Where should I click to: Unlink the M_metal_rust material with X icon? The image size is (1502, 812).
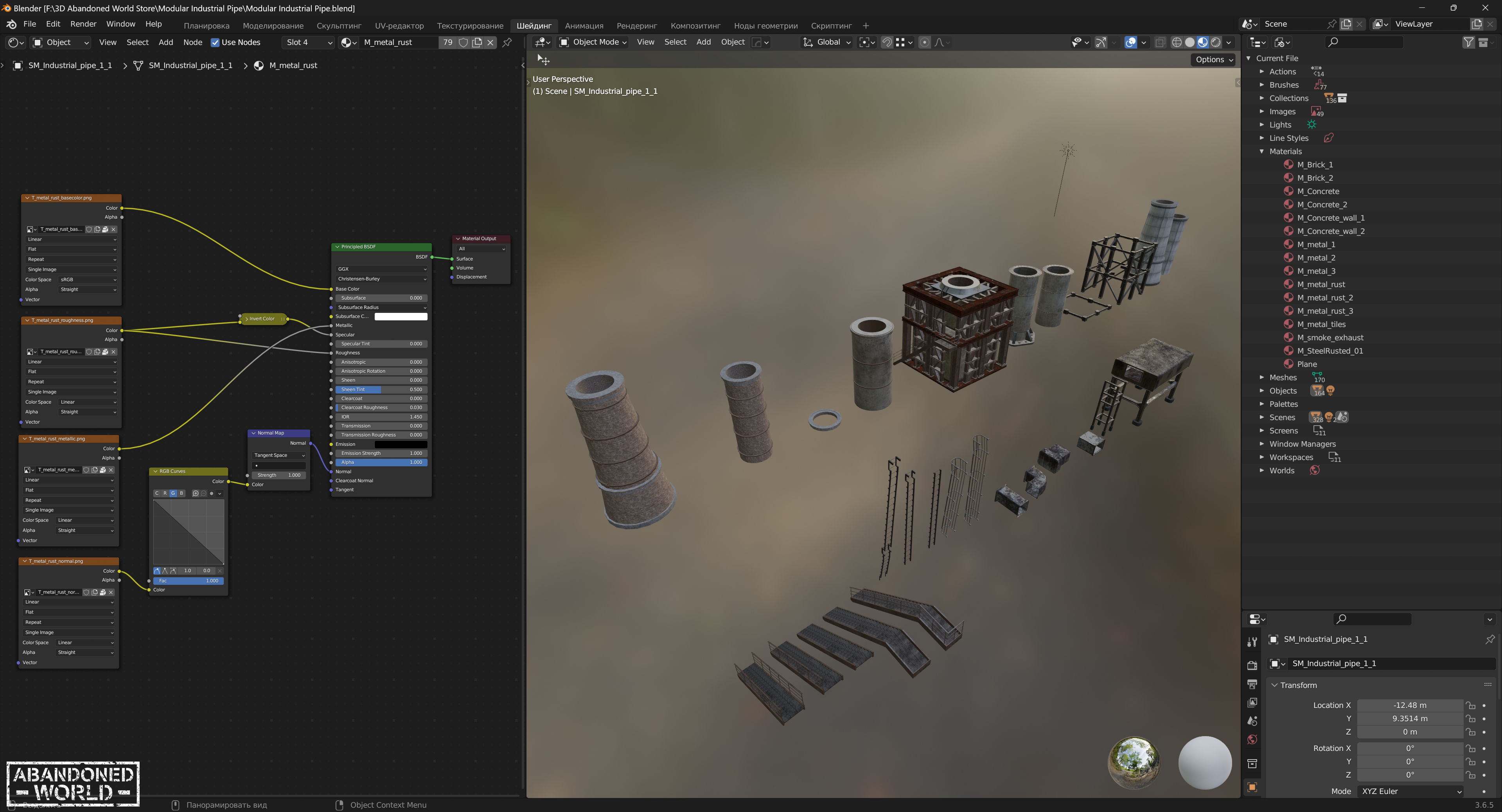490,43
